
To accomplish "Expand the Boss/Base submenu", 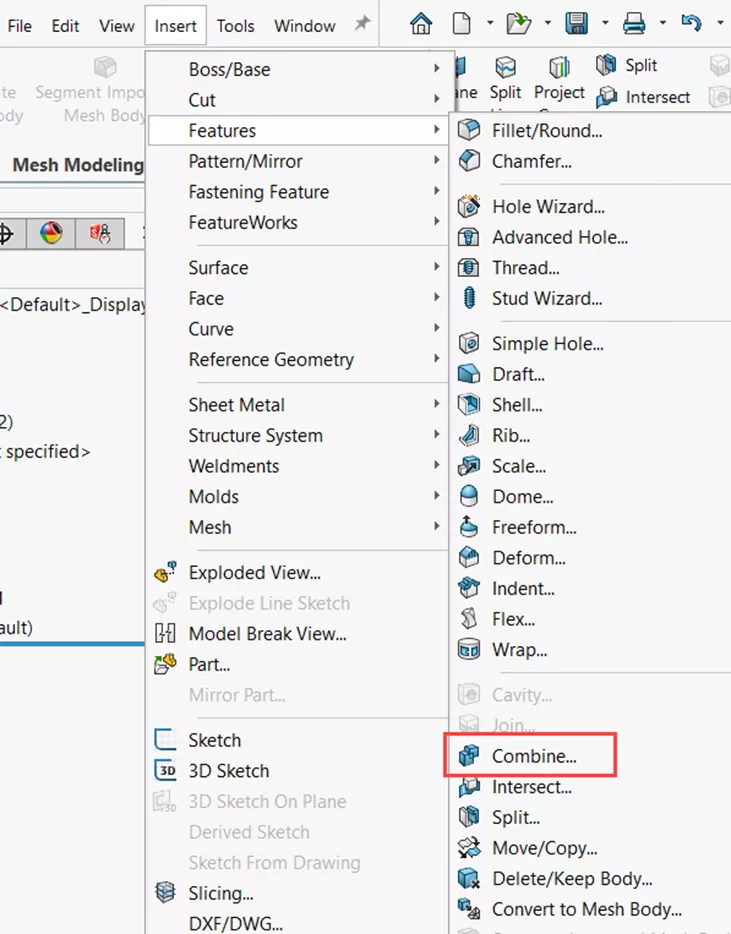I will coord(229,69).
